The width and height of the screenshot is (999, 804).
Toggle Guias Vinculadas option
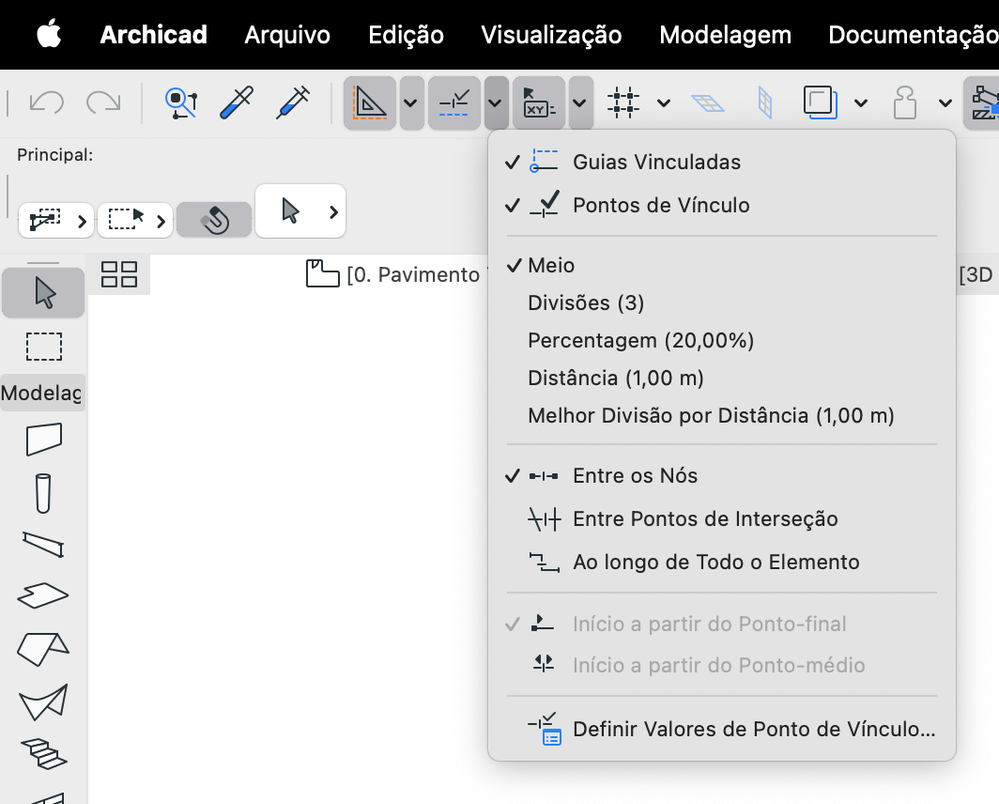click(721, 162)
